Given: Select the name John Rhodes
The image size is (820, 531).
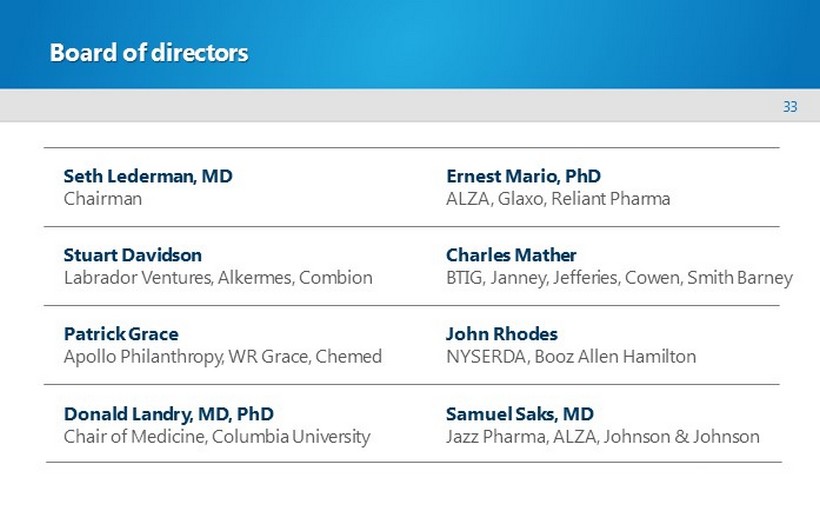Looking at the screenshot, I should coord(502,334).
